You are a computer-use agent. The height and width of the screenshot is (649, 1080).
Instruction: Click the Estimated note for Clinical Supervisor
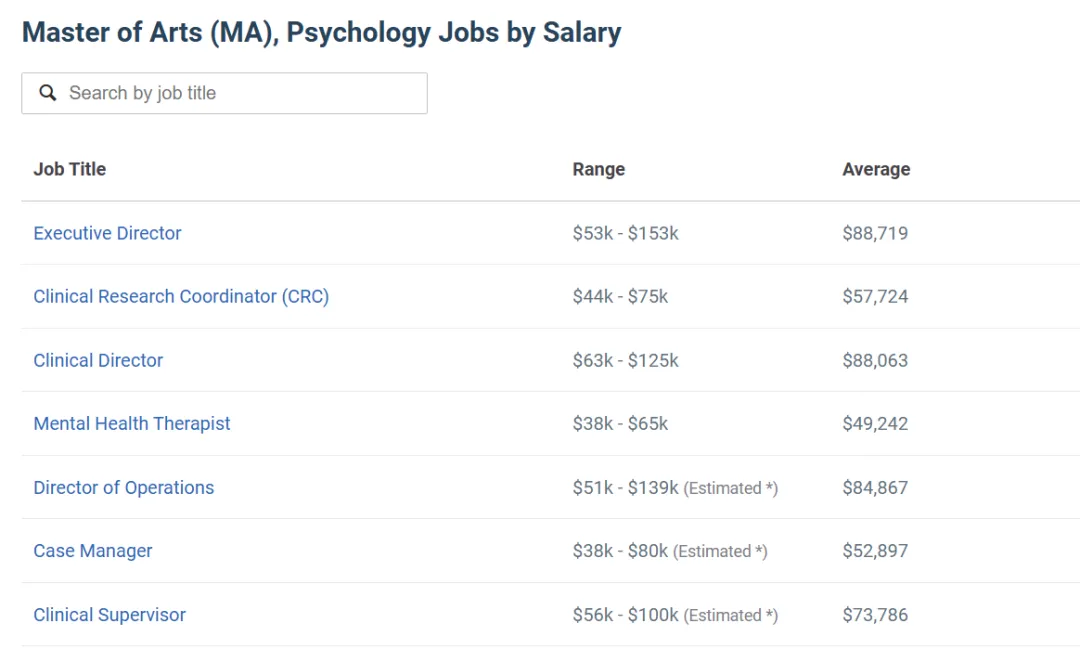pyautogui.click(x=731, y=615)
